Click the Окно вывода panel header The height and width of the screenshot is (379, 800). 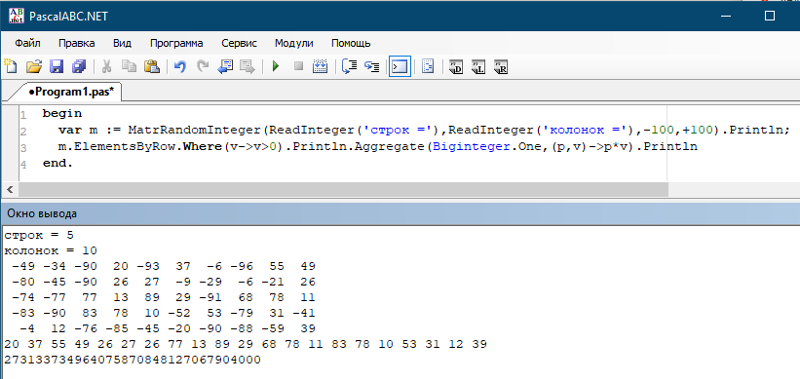[x=400, y=213]
